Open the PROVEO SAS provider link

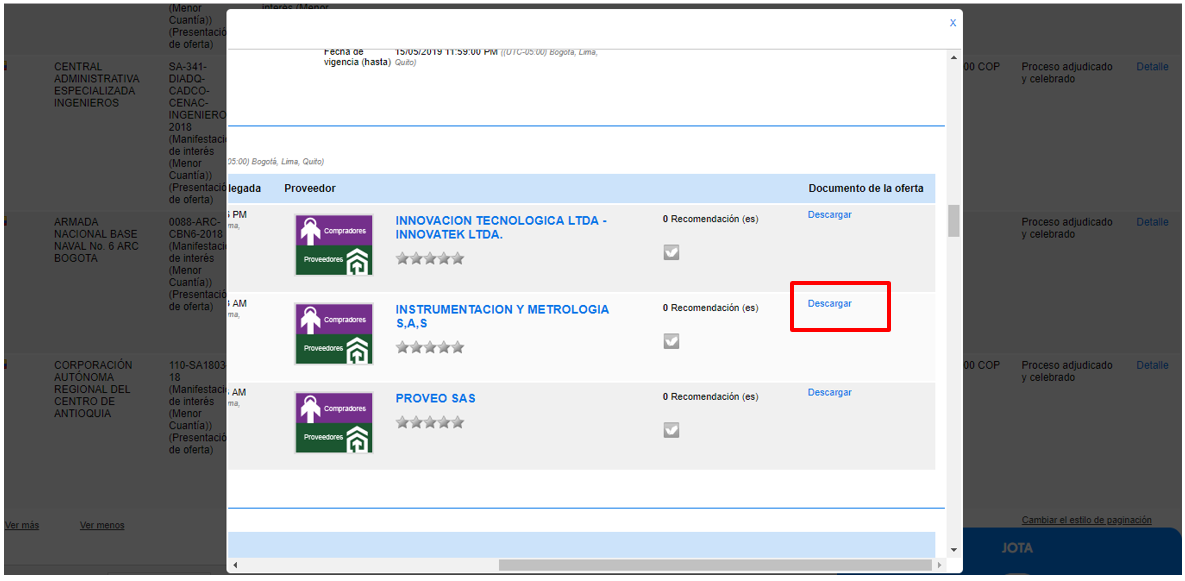click(x=435, y=398)
